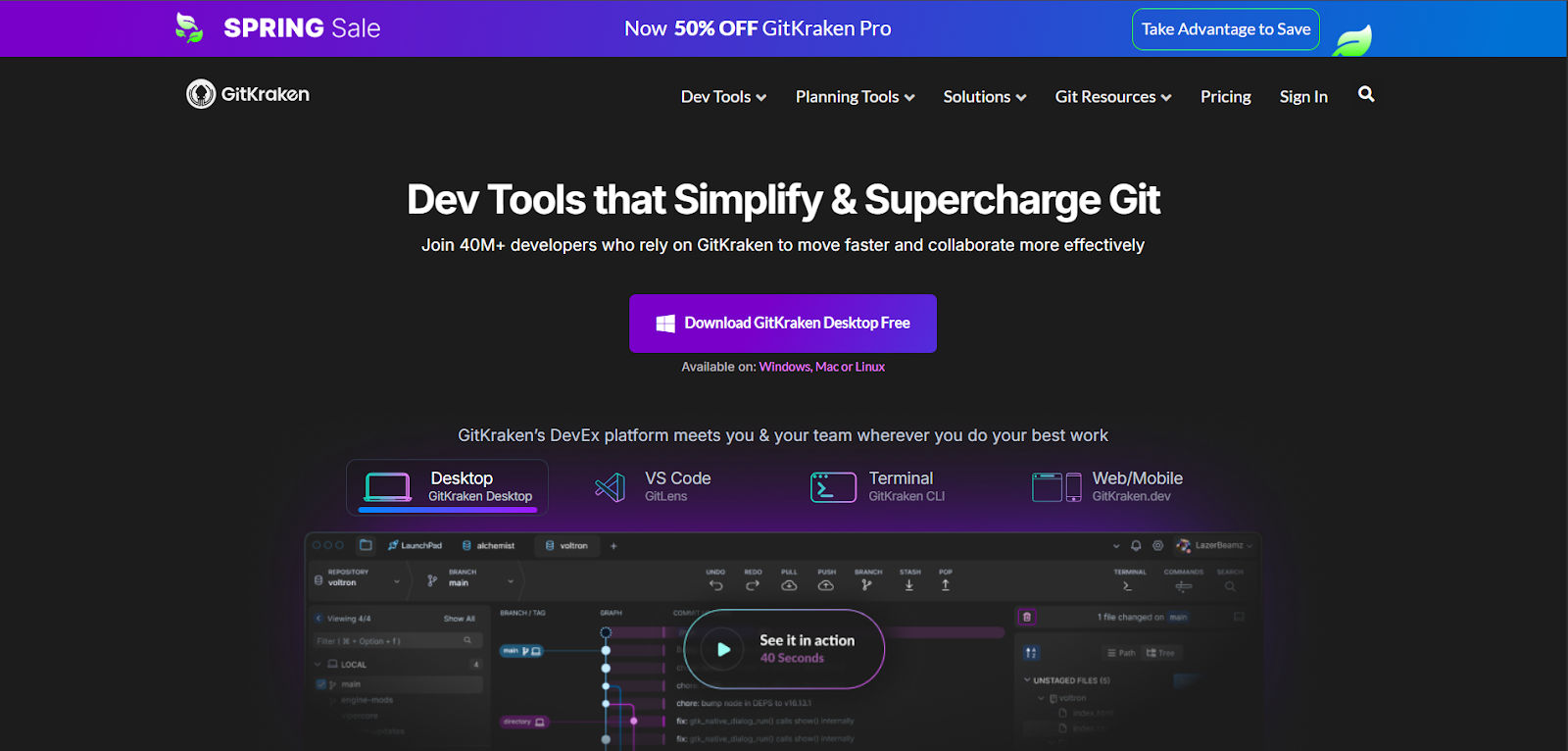Click the Branch icon in the toolbar
1568x751 pixels.
866,585
